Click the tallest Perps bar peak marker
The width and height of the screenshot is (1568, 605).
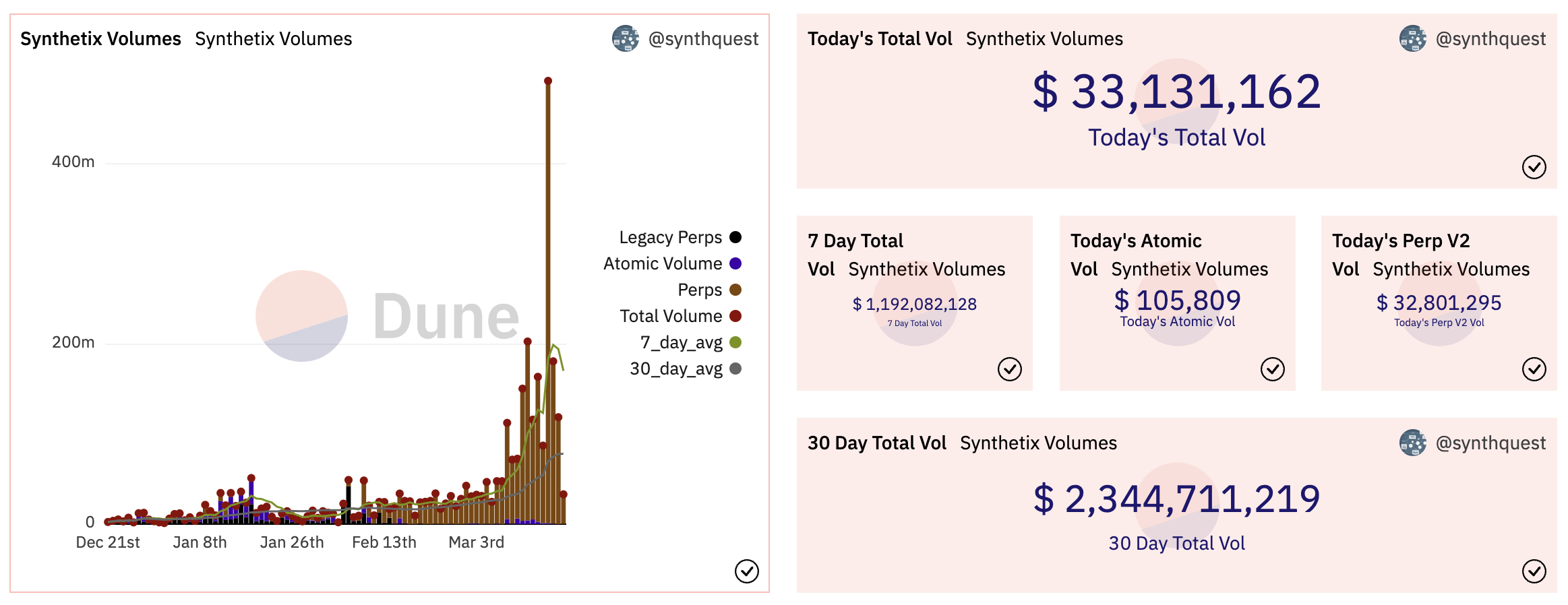point(548,81)
